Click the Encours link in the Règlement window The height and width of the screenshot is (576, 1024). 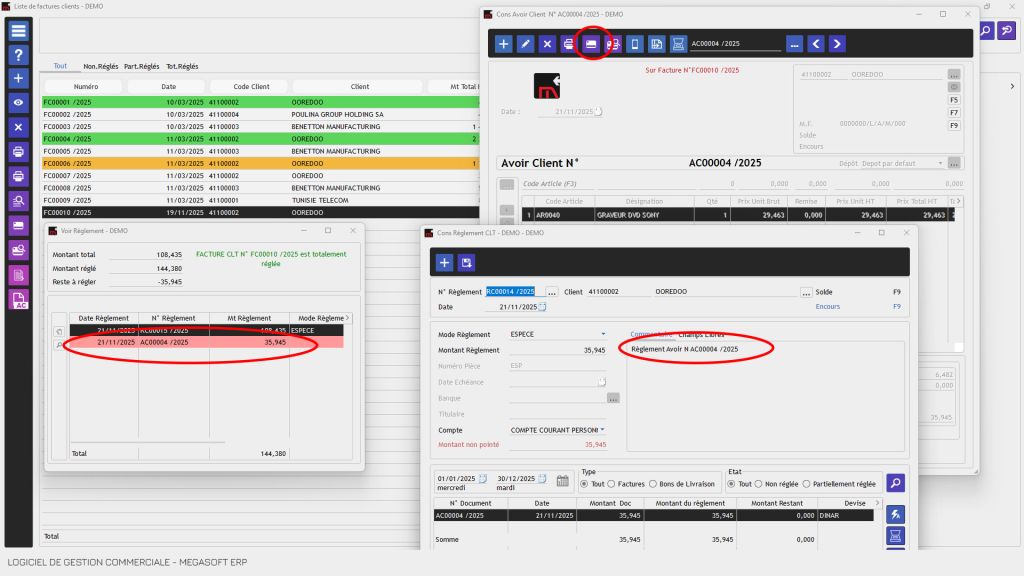point(827,306)
